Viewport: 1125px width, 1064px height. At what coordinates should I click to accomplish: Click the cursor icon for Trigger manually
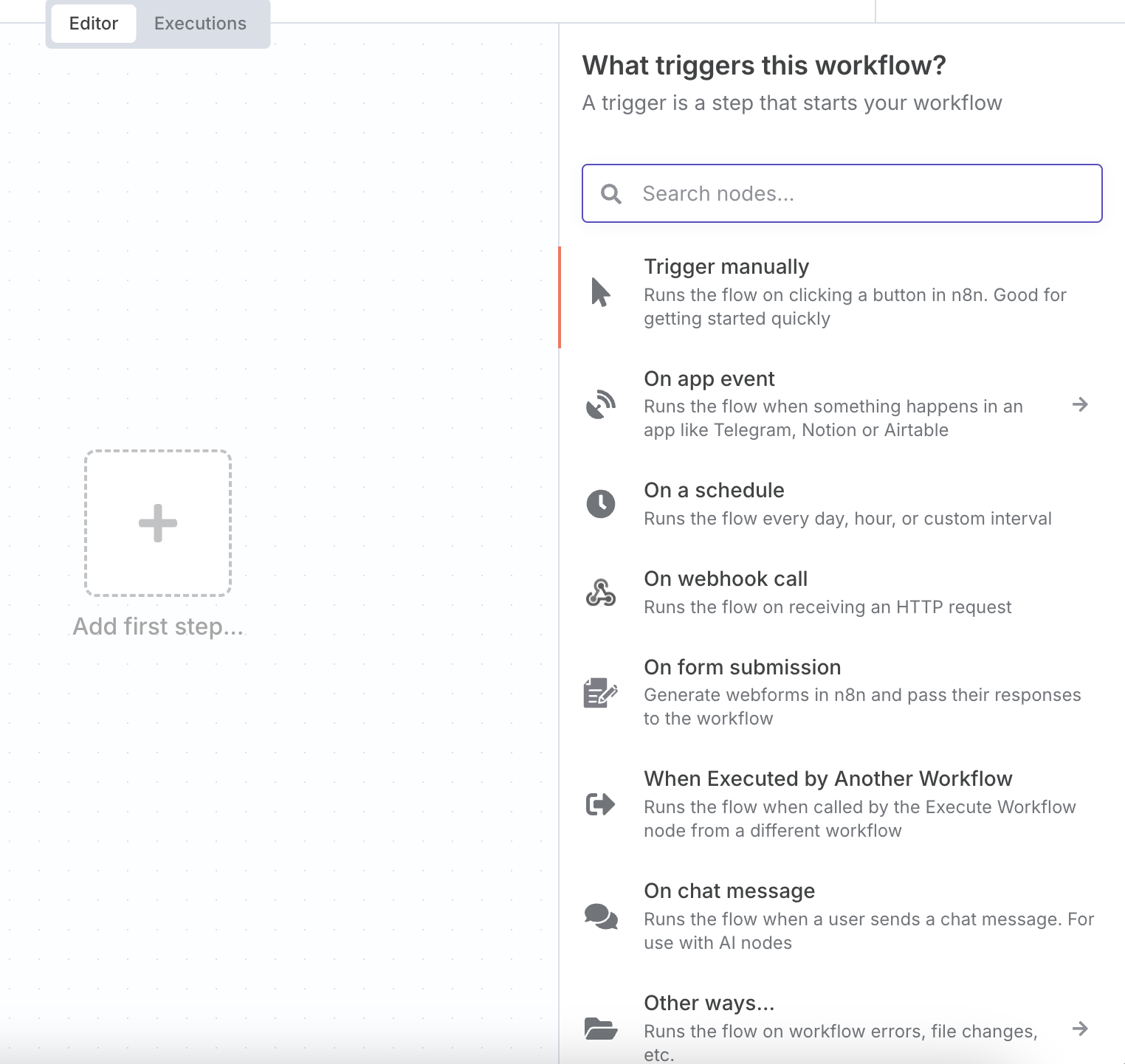pyautogui.click(x=601, y=292)
